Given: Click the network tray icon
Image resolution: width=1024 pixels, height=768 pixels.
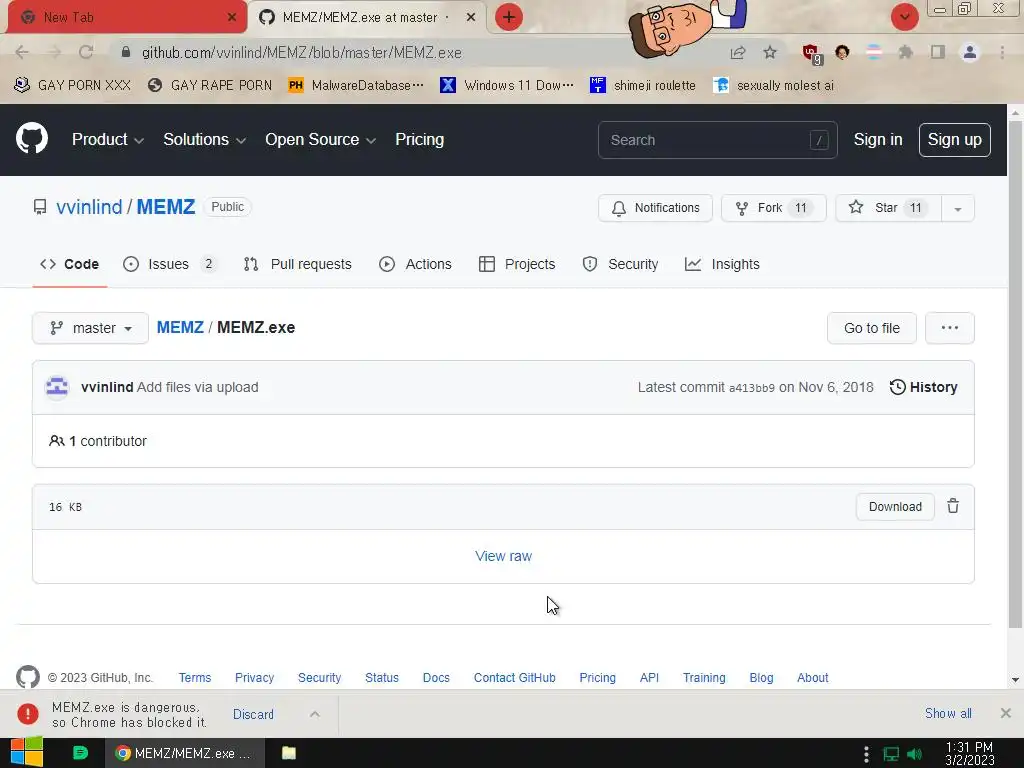Looking at the screenshot, I should [x=891, y=754].
